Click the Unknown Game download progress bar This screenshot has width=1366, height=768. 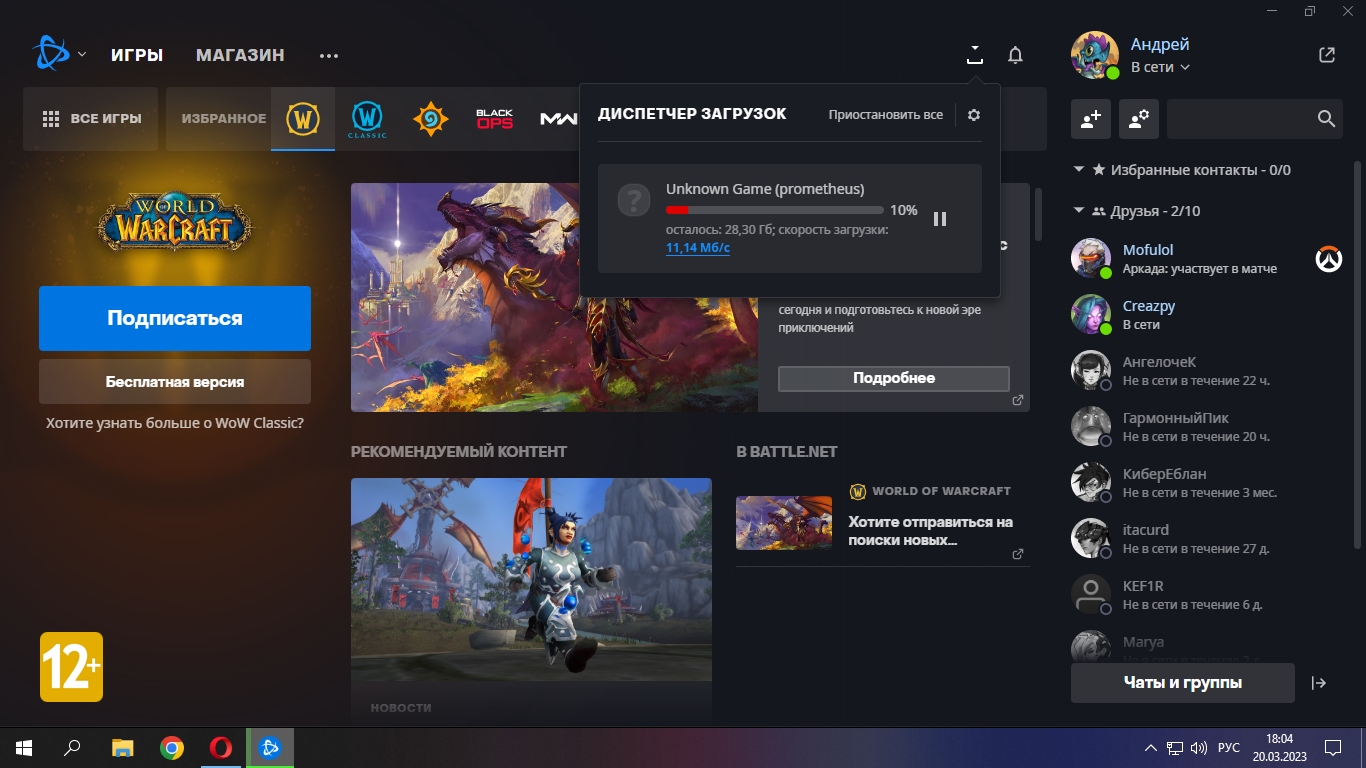pyautogui.click(x=775, y=210)
